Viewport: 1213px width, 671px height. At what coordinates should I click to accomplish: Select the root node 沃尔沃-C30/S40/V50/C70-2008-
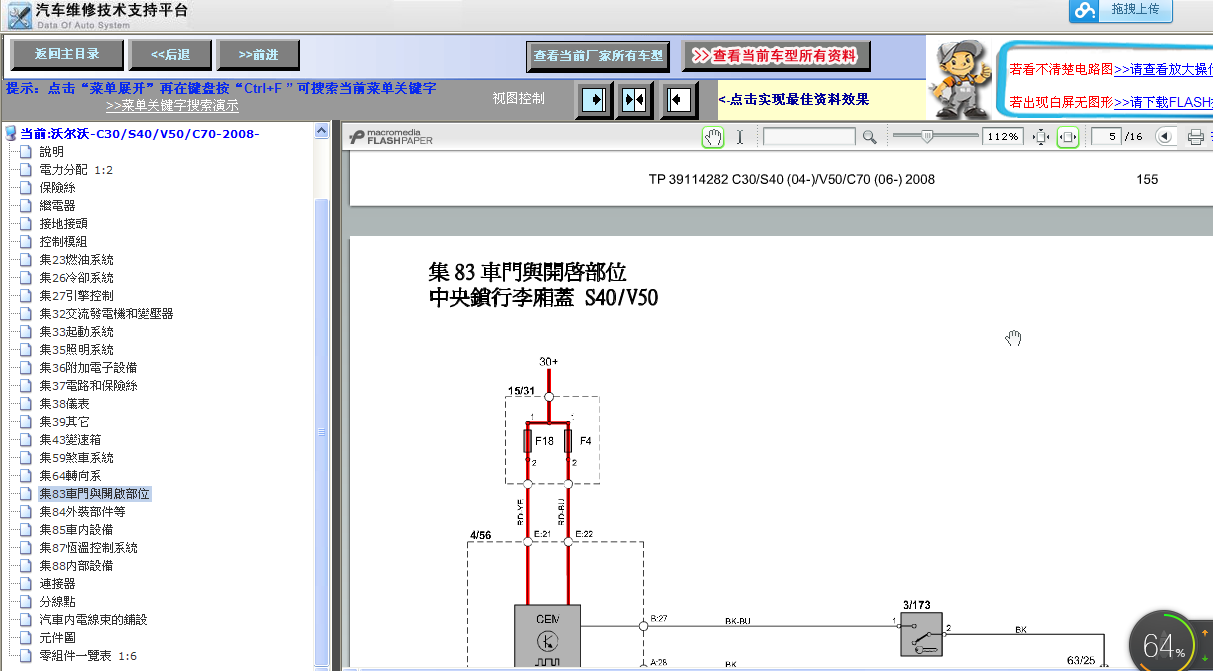140,134
